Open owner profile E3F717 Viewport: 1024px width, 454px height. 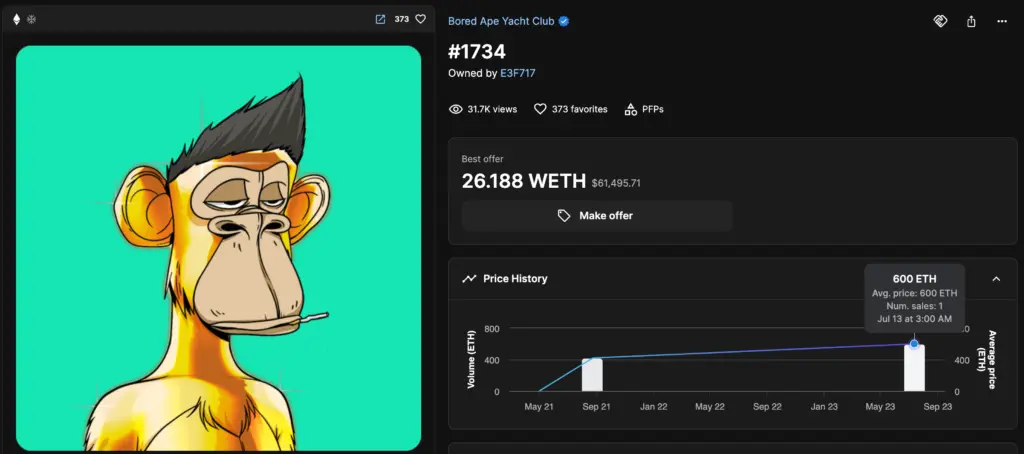518,73
